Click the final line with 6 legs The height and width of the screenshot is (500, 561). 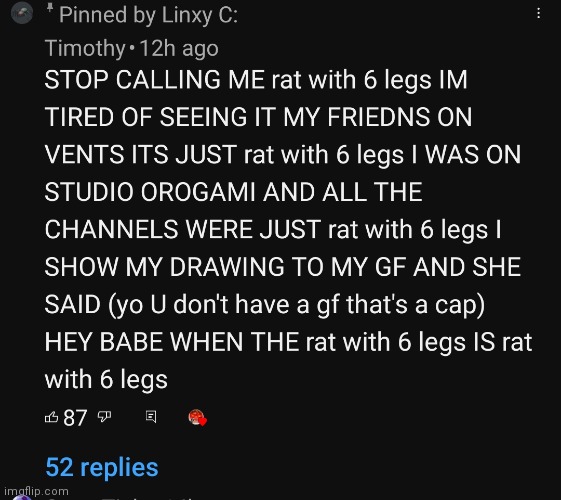coord(106,380)
